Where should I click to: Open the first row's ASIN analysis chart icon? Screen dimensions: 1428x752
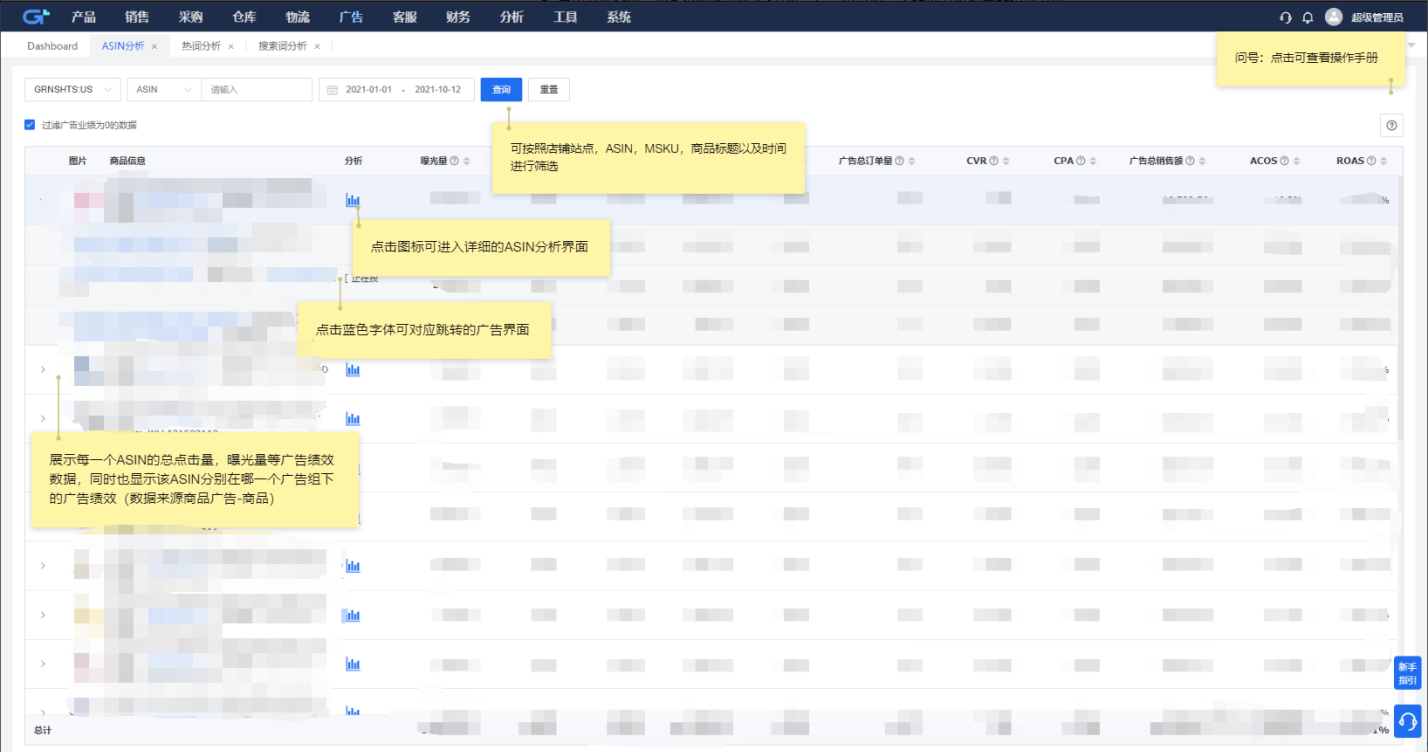352,201
